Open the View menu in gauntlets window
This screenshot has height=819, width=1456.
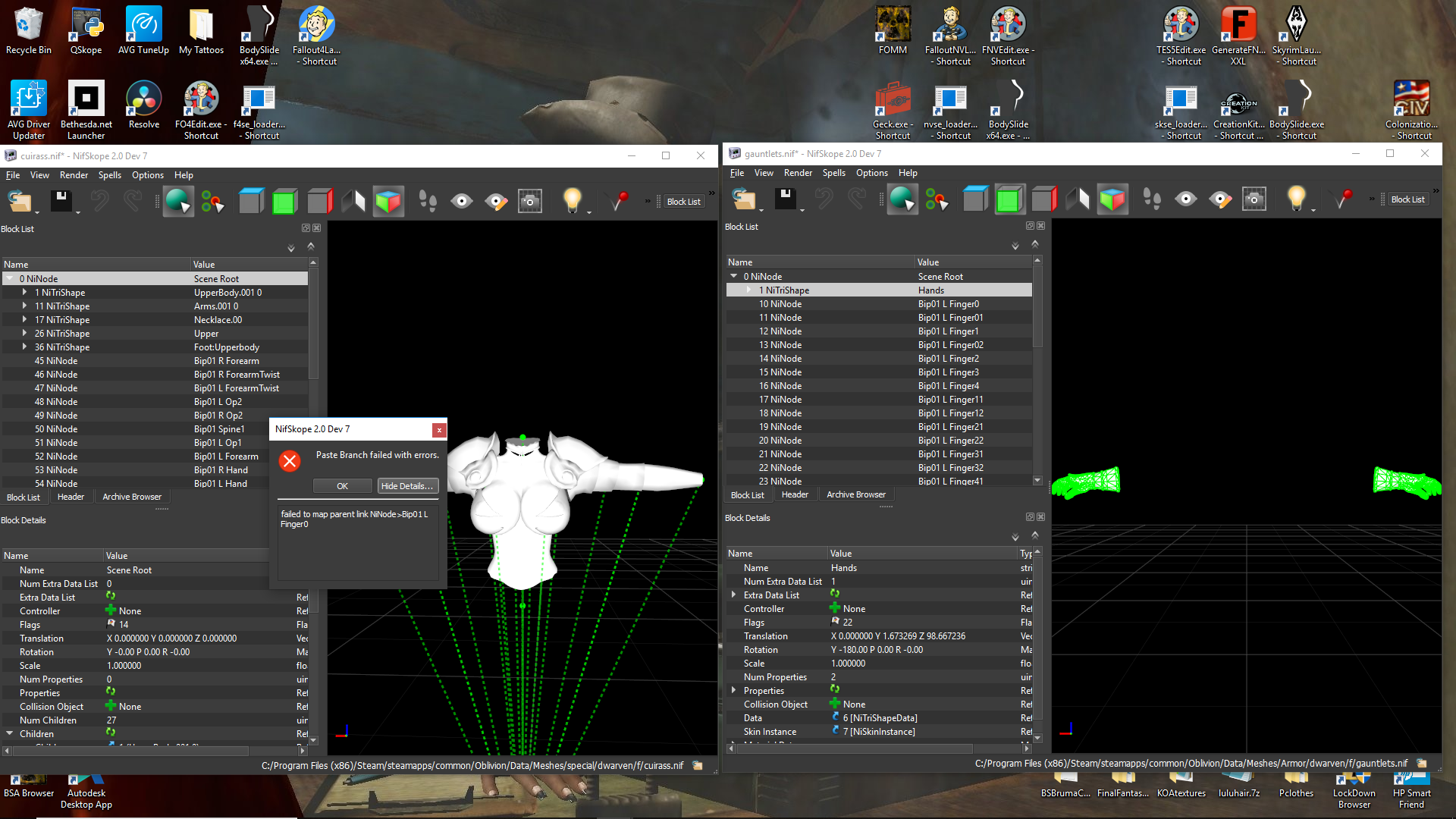[x=764, y=173]
